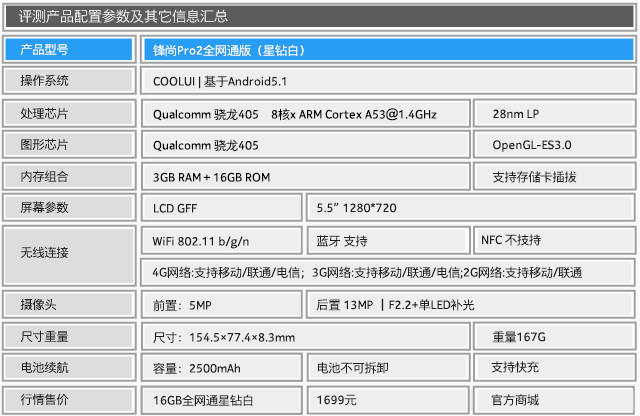Click the WiFi 802.11 b/g/n cell
Image resolution: width=640 pixels, height=416 pixels.
click(x=222, y=240)
